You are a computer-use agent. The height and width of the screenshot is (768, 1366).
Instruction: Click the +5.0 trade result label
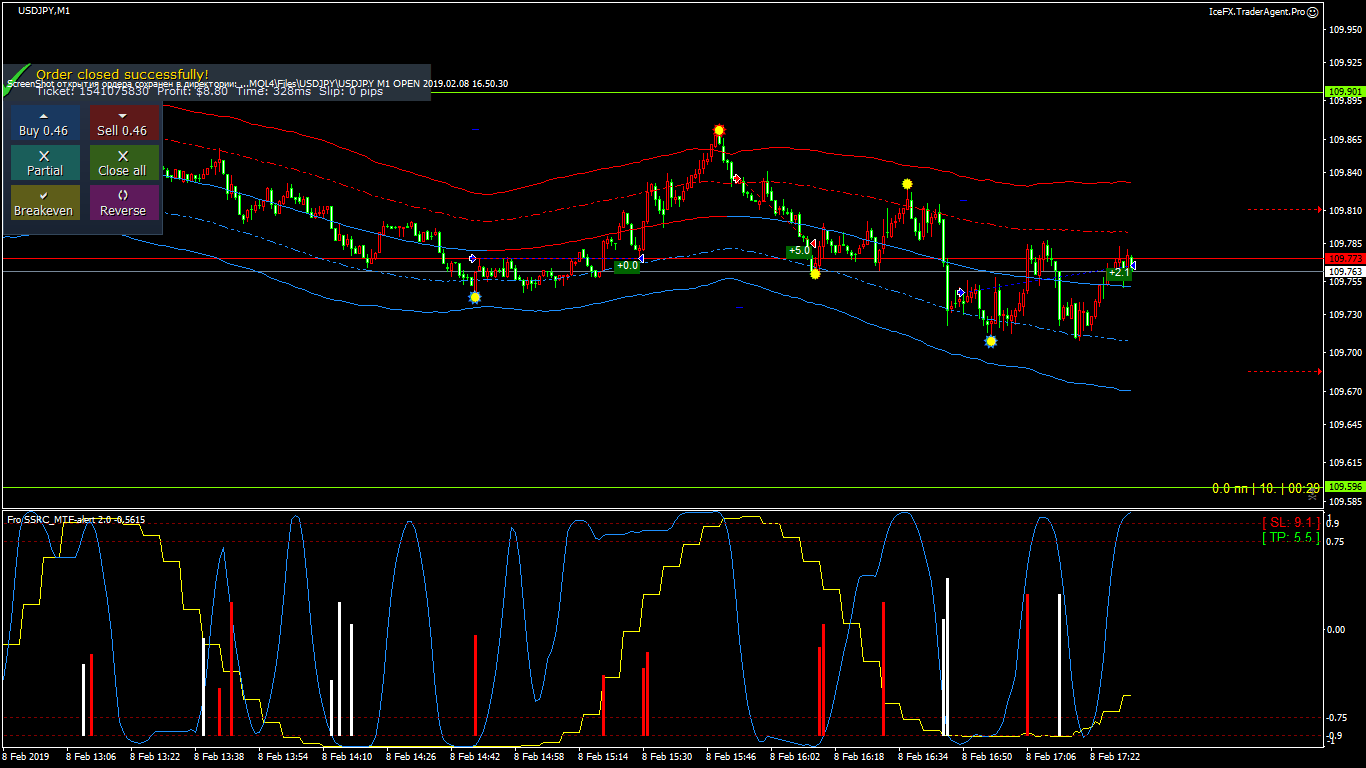tap(799, 251)
